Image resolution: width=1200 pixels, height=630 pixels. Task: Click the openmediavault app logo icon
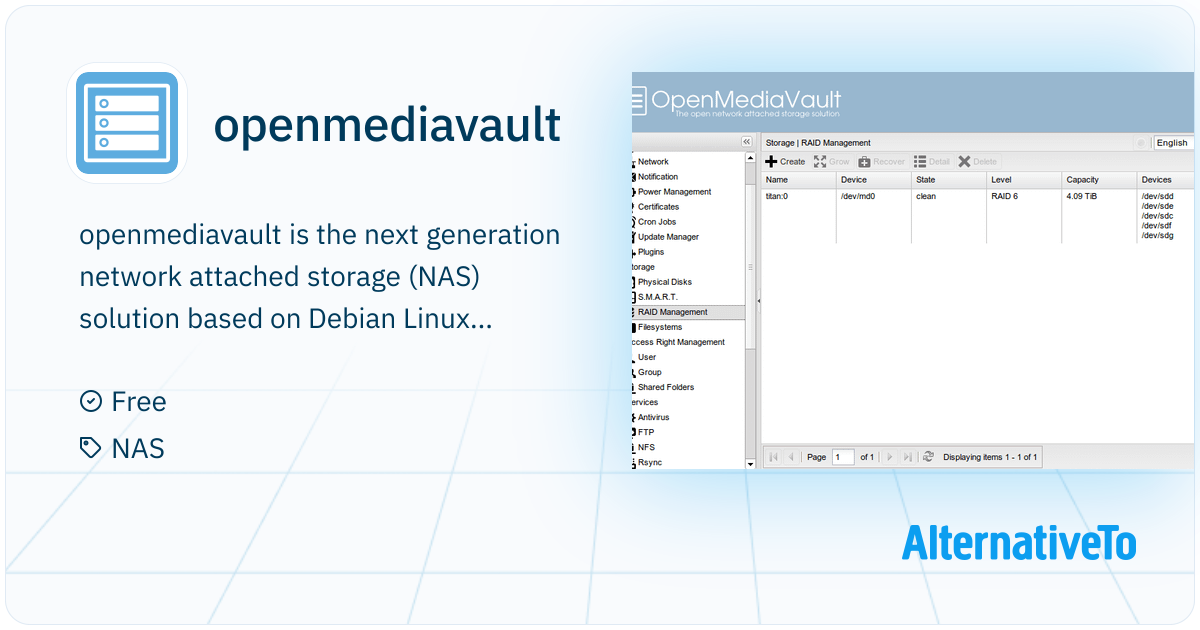click(127, 123)
